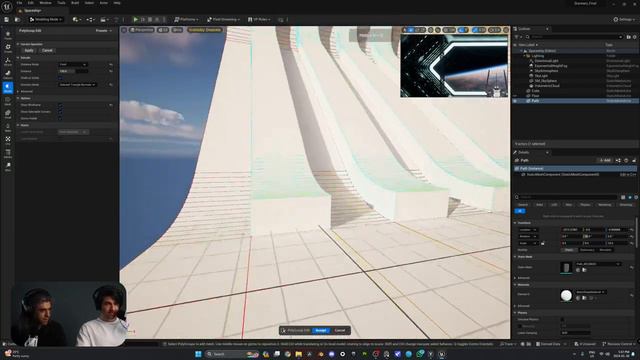
Task: Open the Presets dropdown in Polygroup Edit
Action: (104, 31)
